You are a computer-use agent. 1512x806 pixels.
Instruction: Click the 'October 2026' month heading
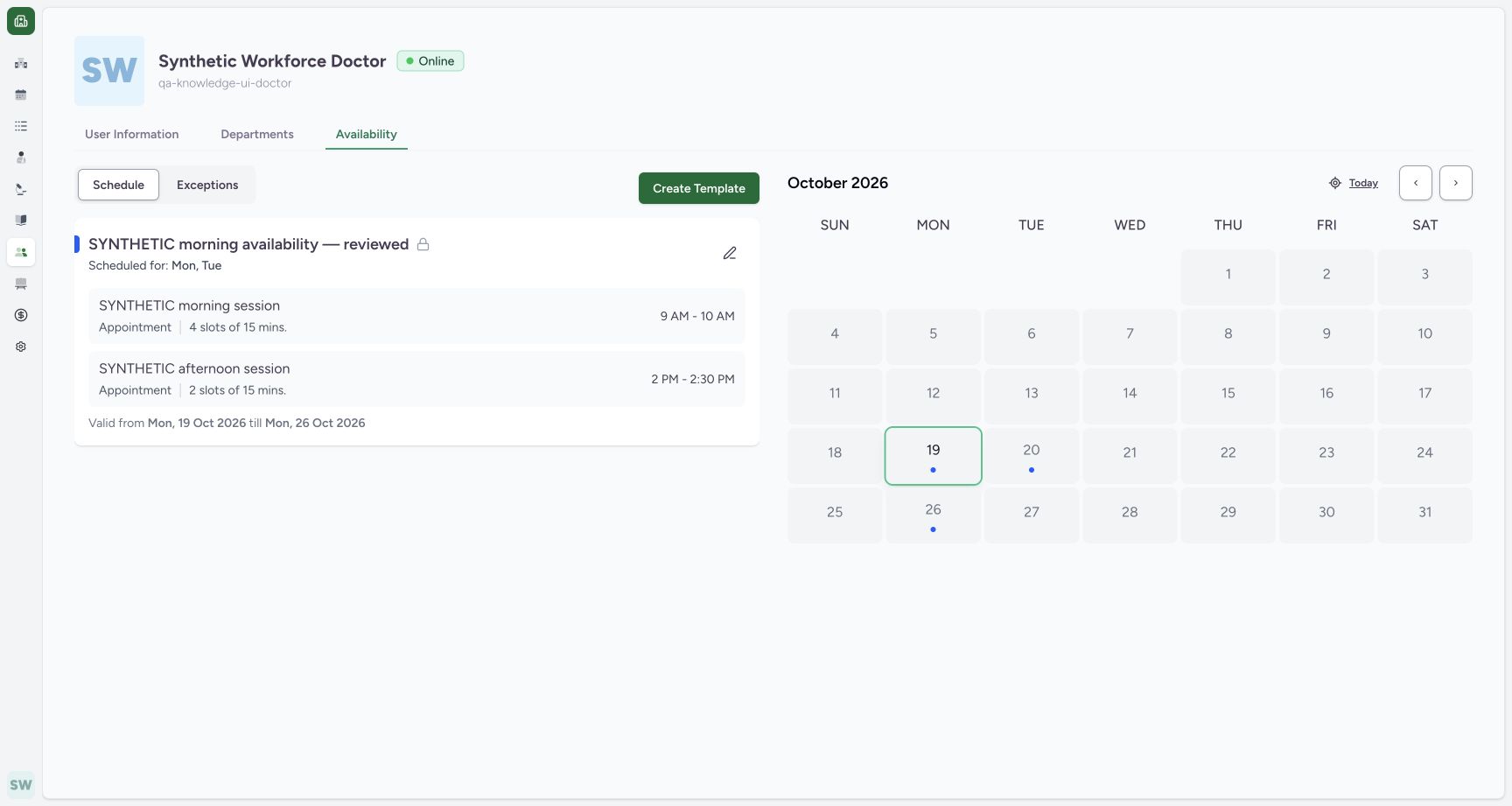(837, 183)
